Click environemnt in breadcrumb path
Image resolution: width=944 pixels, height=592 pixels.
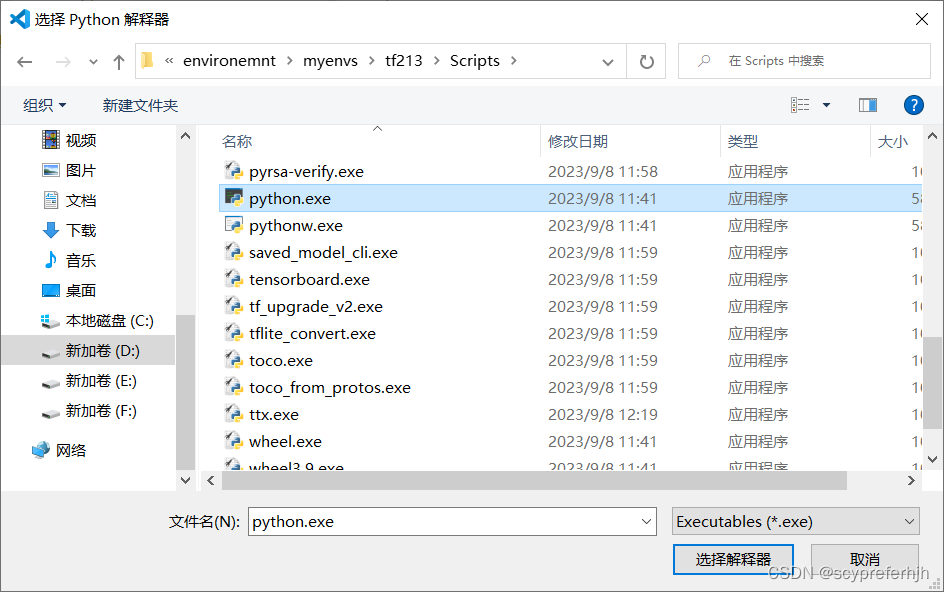(x=229, y=61)
